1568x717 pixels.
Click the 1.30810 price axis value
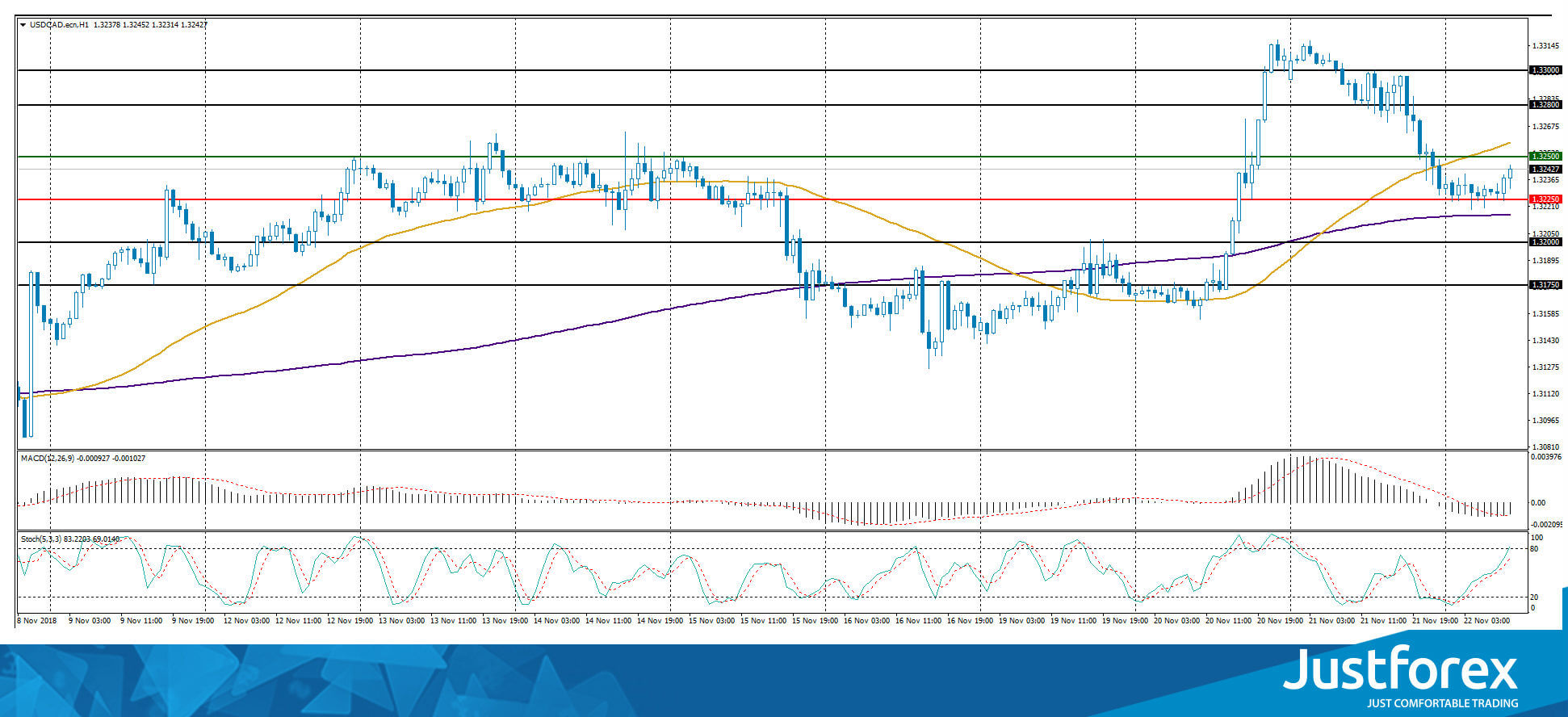click(x=1546, y=447)
